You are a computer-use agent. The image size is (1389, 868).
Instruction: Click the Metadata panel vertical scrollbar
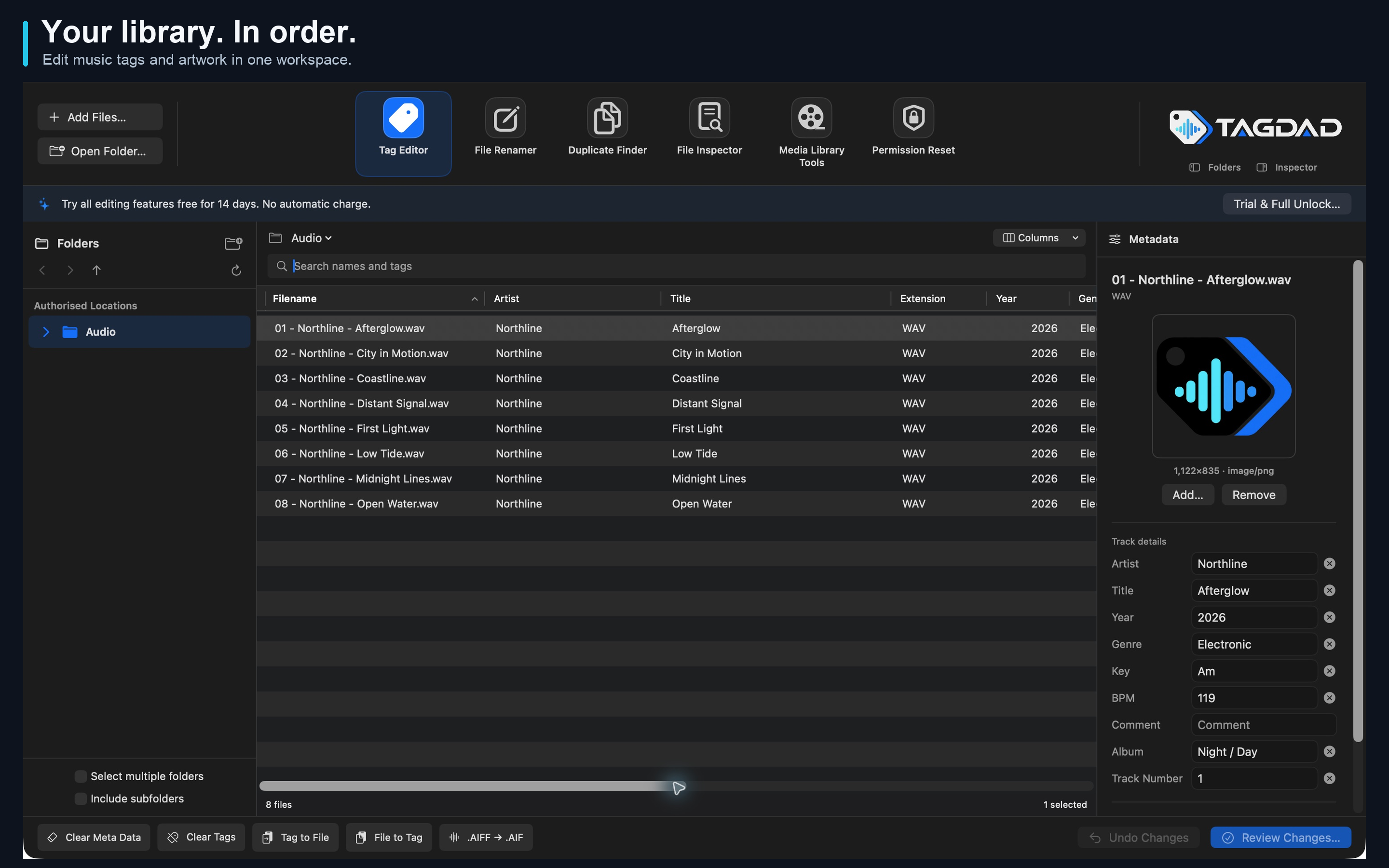click(1358, 501)
